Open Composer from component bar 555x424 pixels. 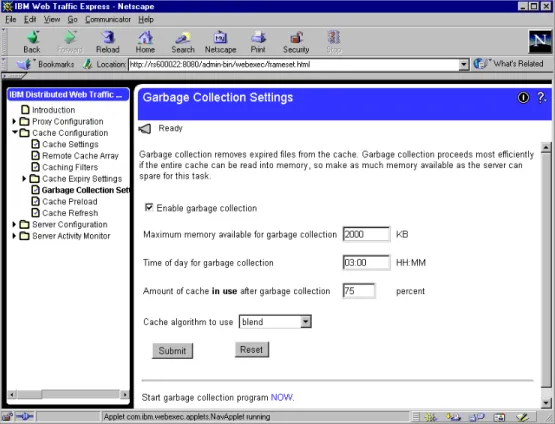[522, 417]
